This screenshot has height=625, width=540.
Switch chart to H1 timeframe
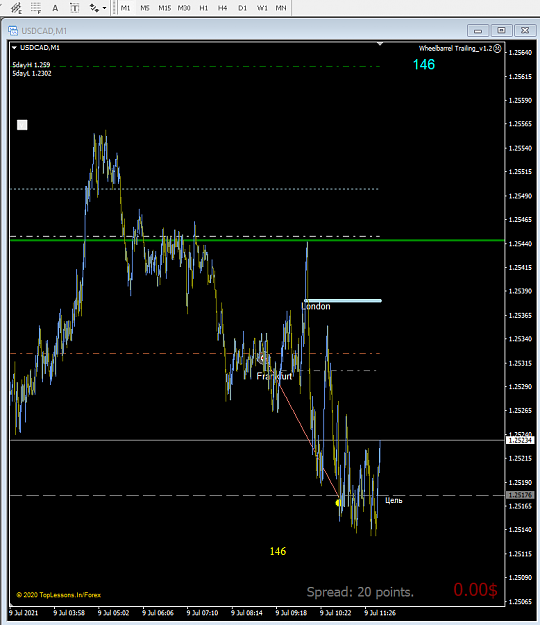pyautogui.click(x=204, y=8)
